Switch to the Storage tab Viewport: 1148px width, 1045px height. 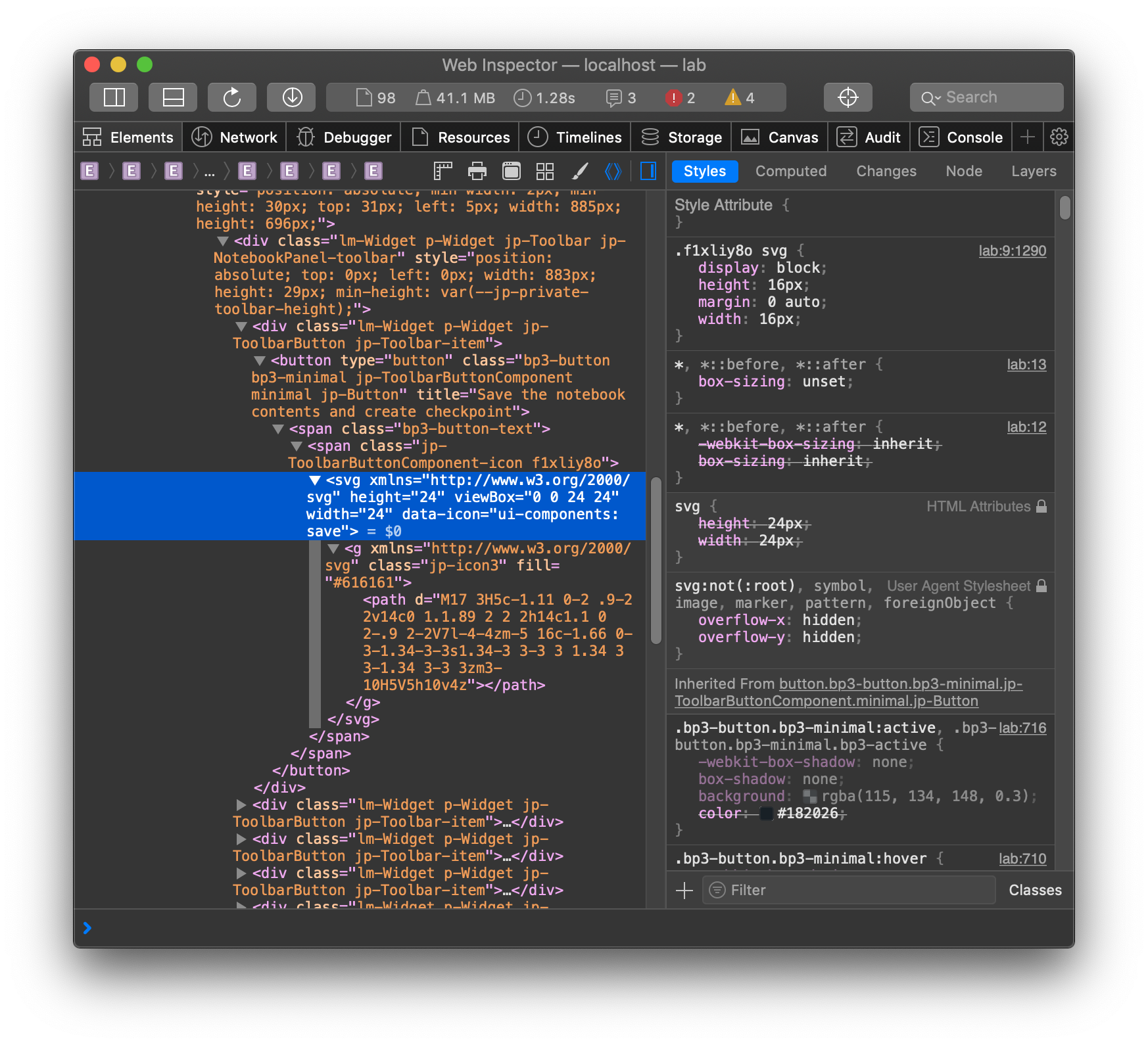click(681, 137)
